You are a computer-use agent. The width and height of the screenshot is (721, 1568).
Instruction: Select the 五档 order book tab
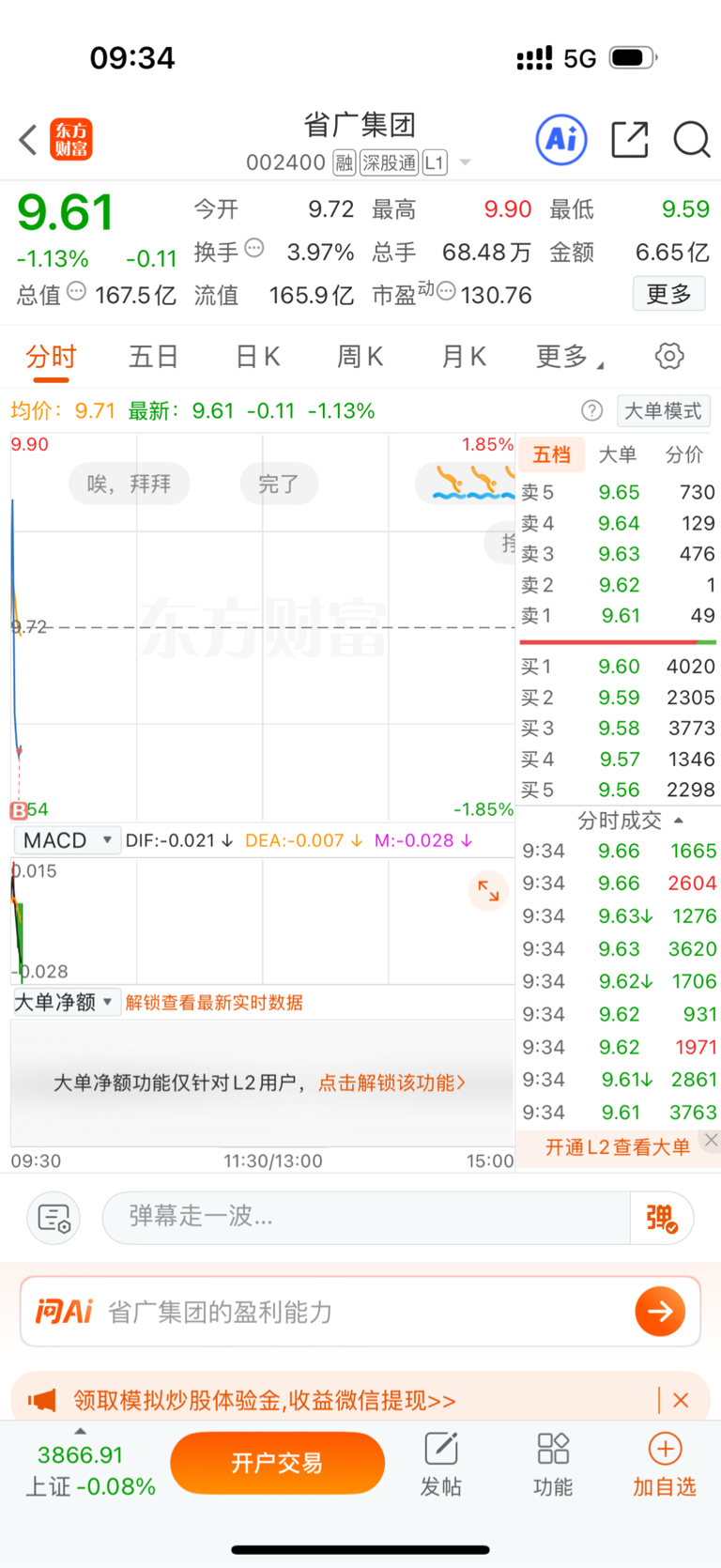click(x=552, y=454)
